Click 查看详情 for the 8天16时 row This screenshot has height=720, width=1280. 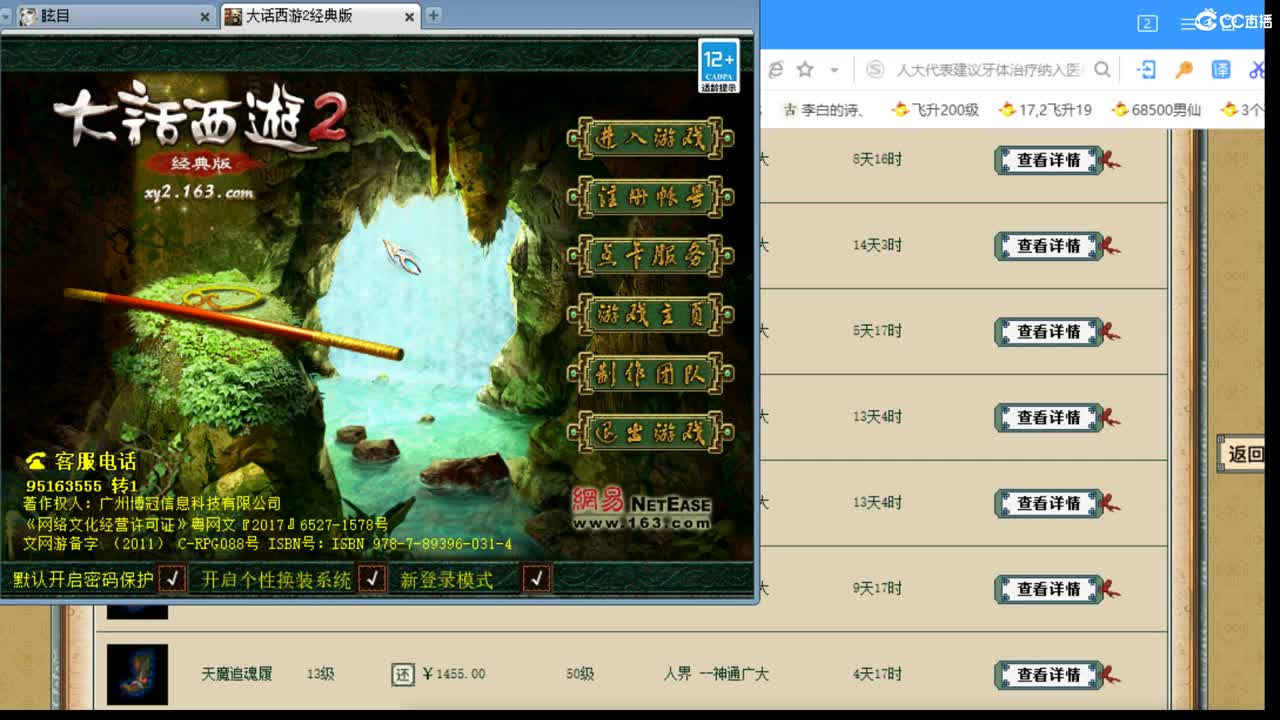[1049, 160]
